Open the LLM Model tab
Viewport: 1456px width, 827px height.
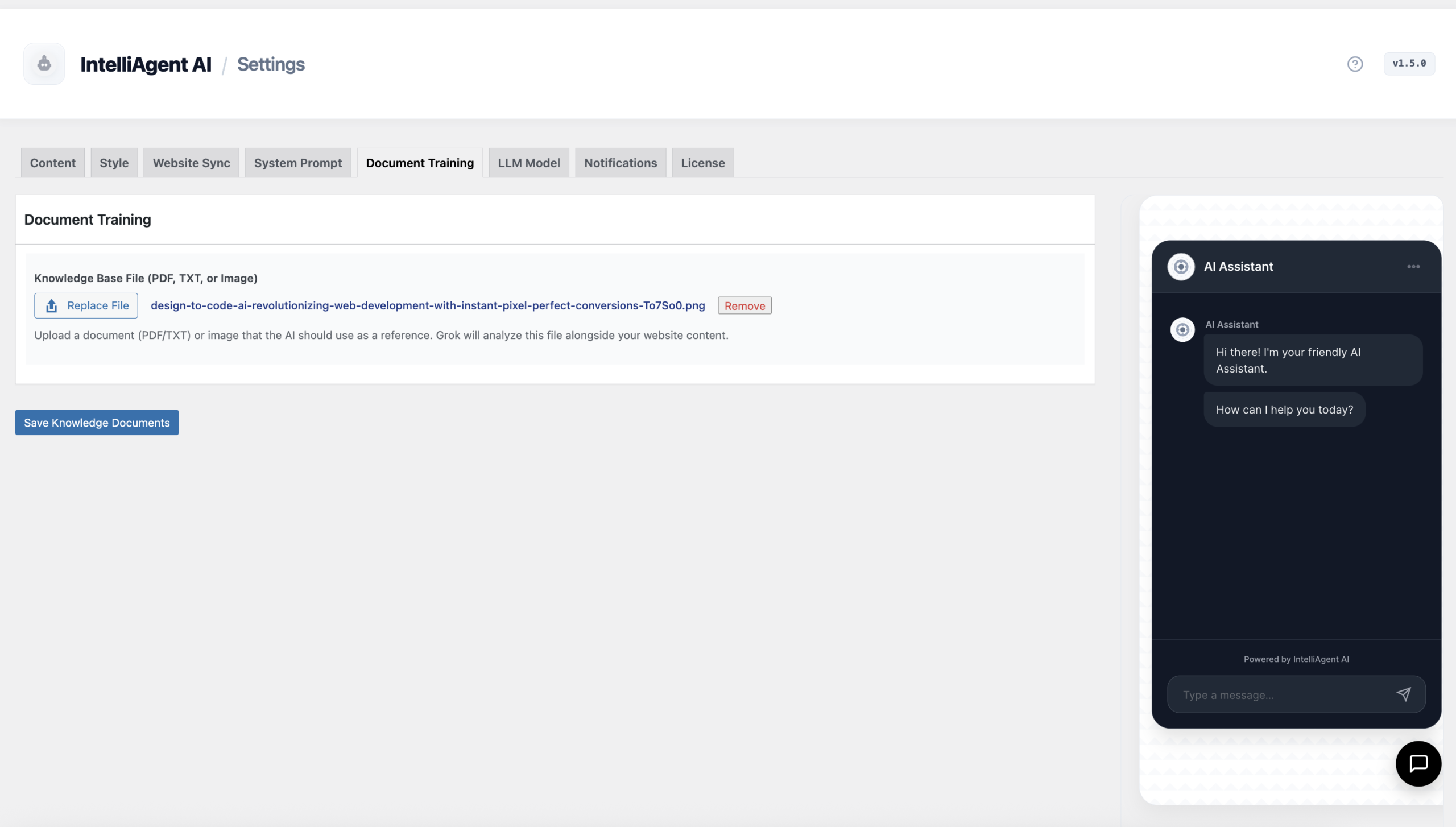pos(528,163)
